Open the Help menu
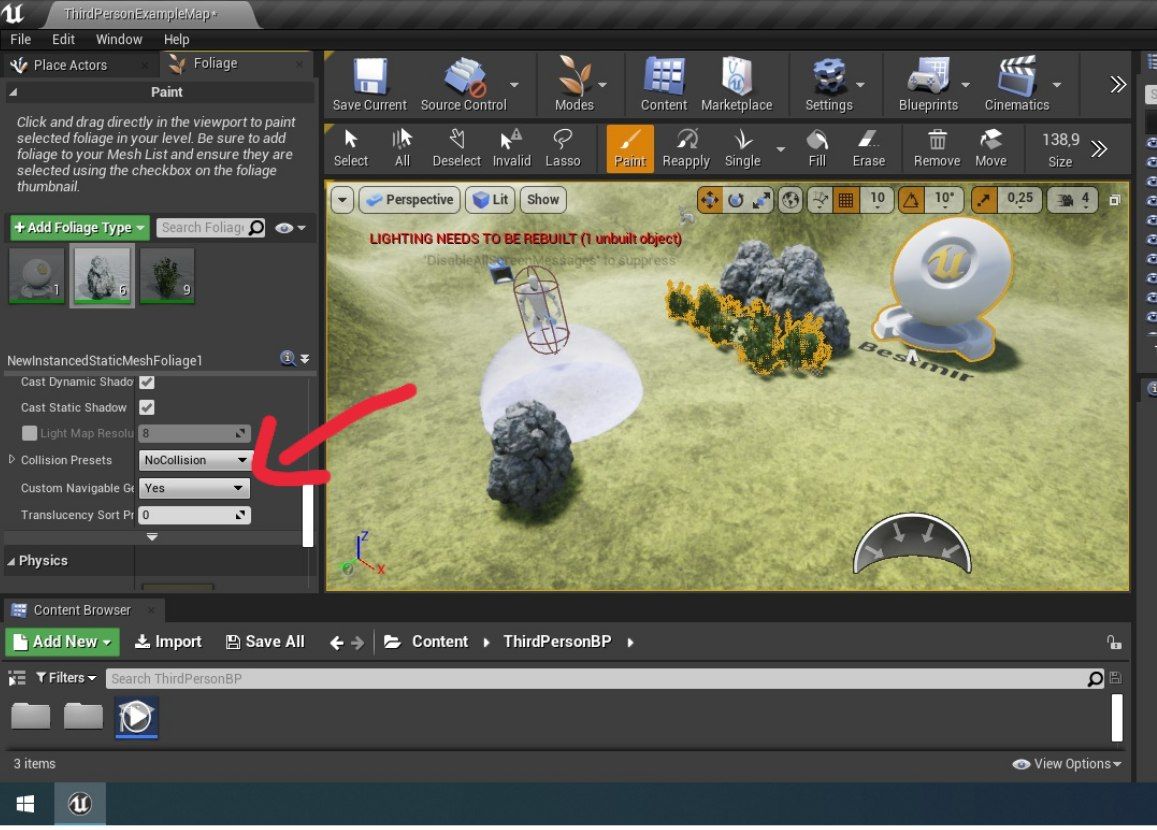 coord(176,39)
